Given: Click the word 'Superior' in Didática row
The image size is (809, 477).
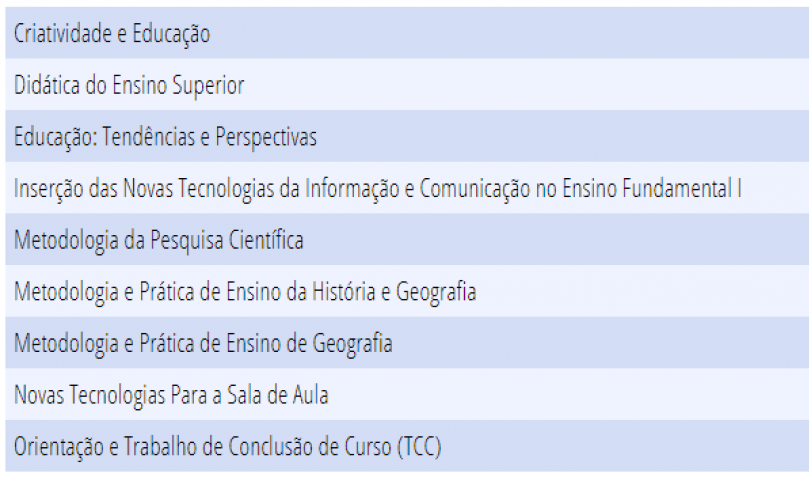Looking at the screenshot, I should tap(208, 86).
